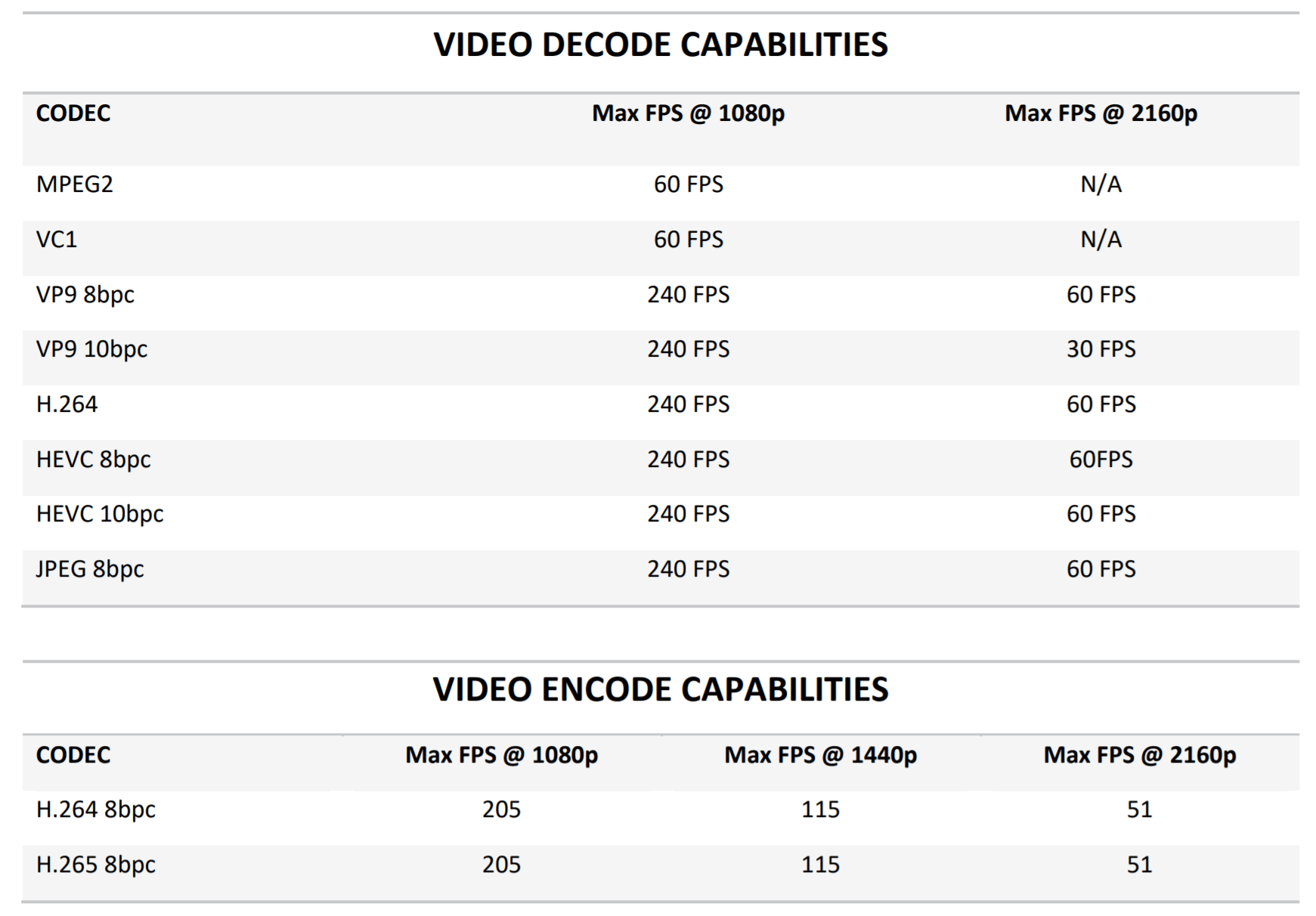This screenshot has width=1316, height=916.
Task: Click the VIDEO ENCODE CAPABILITIES heading
Action: pyautogui.click(x=661, y=689)
